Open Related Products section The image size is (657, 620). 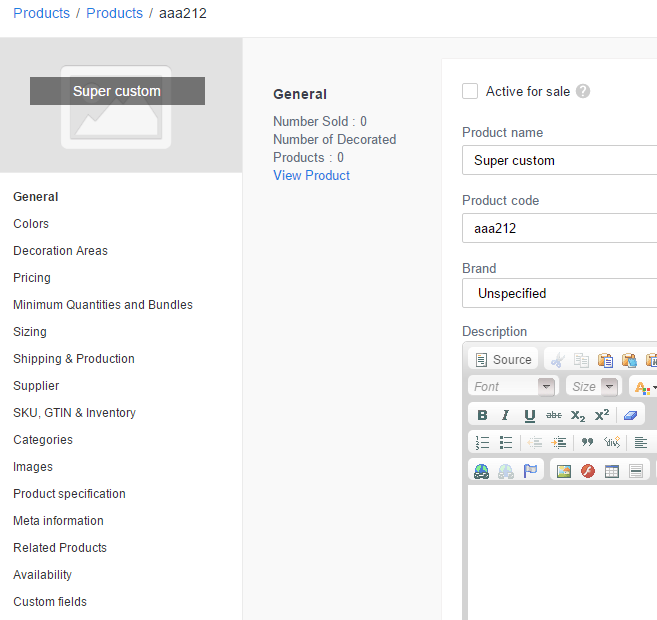tap(60, 548)
